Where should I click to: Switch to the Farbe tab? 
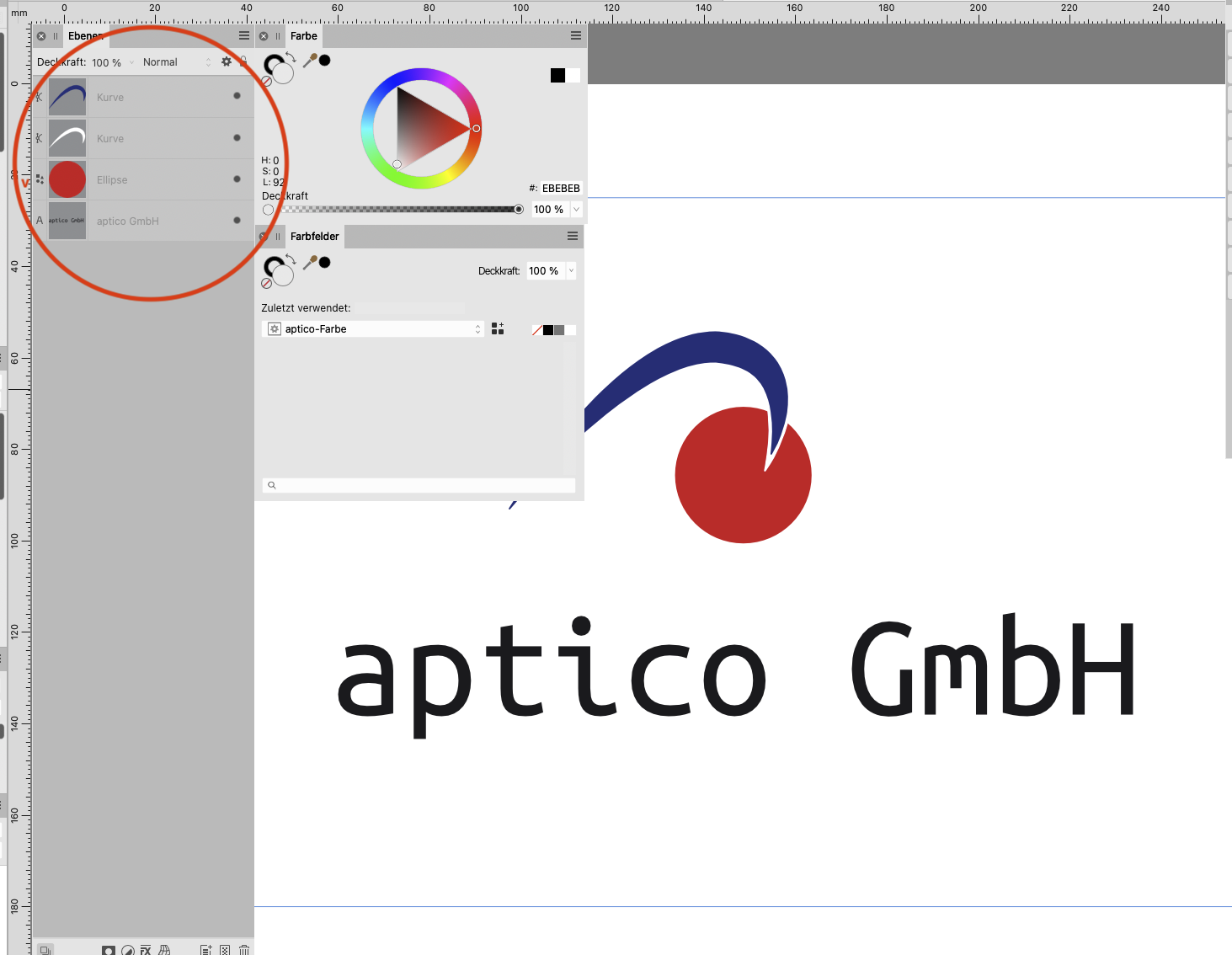tap(304, 36)
